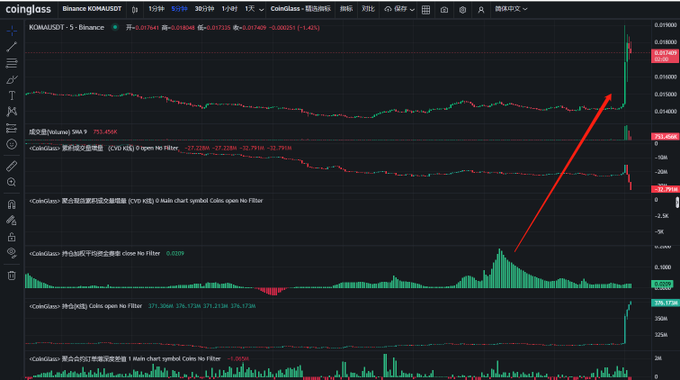The height and width of the screenshot is (380, 680).
Task: Select the order book depth delta indicator label
Action: click(x=125, y=358)
